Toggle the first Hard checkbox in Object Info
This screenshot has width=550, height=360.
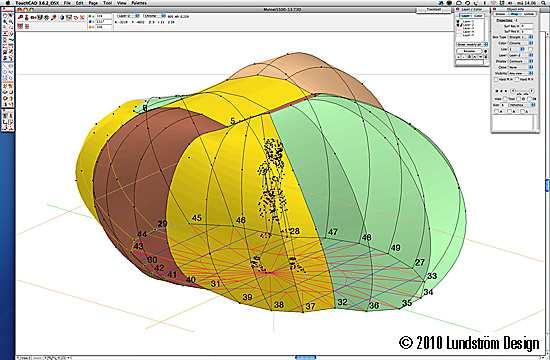(x=496, y=79)
